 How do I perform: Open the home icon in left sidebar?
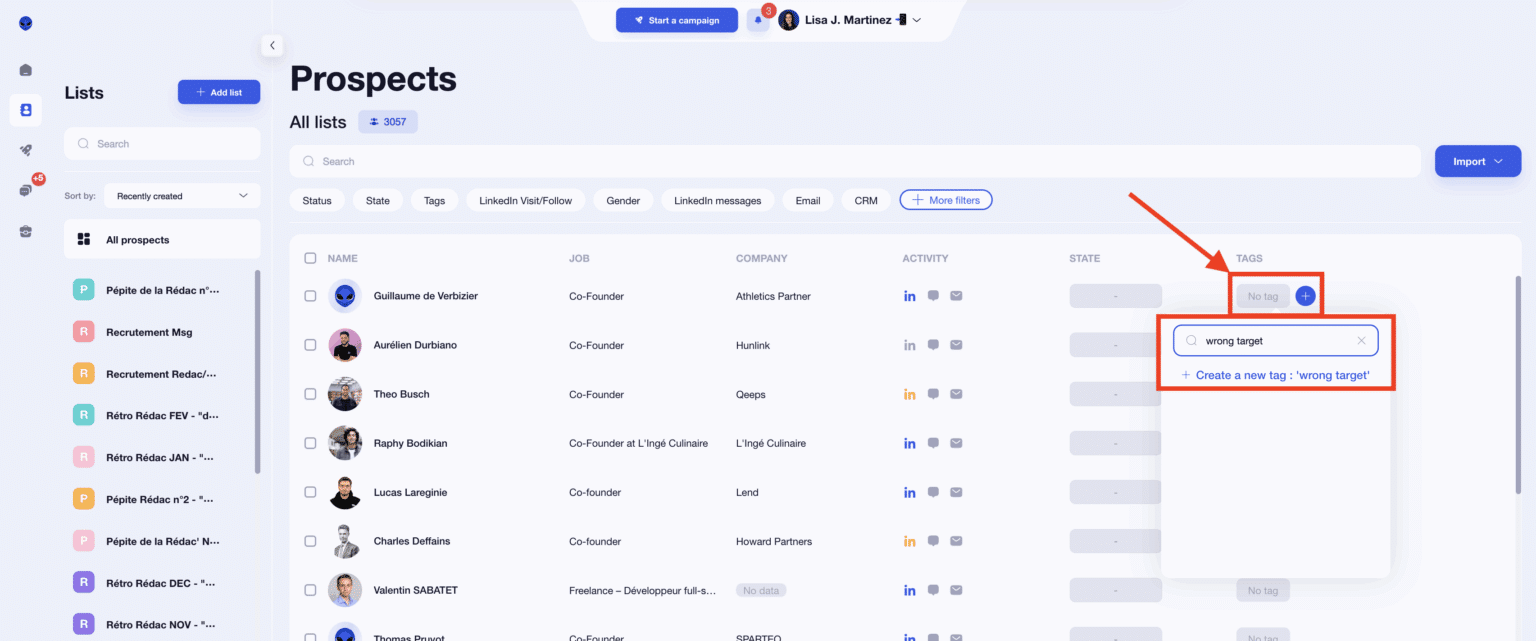pos(26,70)
